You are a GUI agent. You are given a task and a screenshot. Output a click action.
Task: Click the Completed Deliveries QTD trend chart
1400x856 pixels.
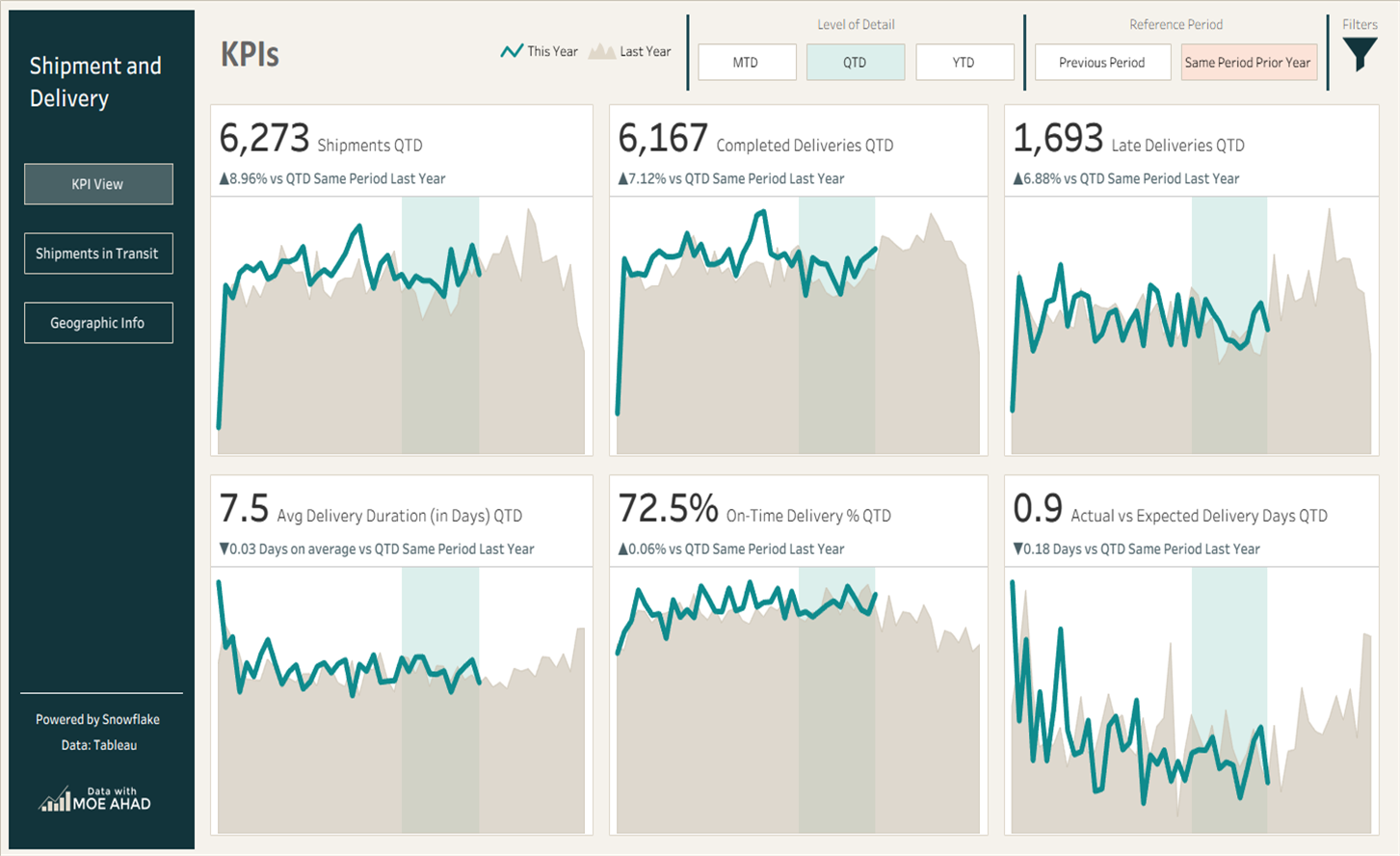click(799, 326)
